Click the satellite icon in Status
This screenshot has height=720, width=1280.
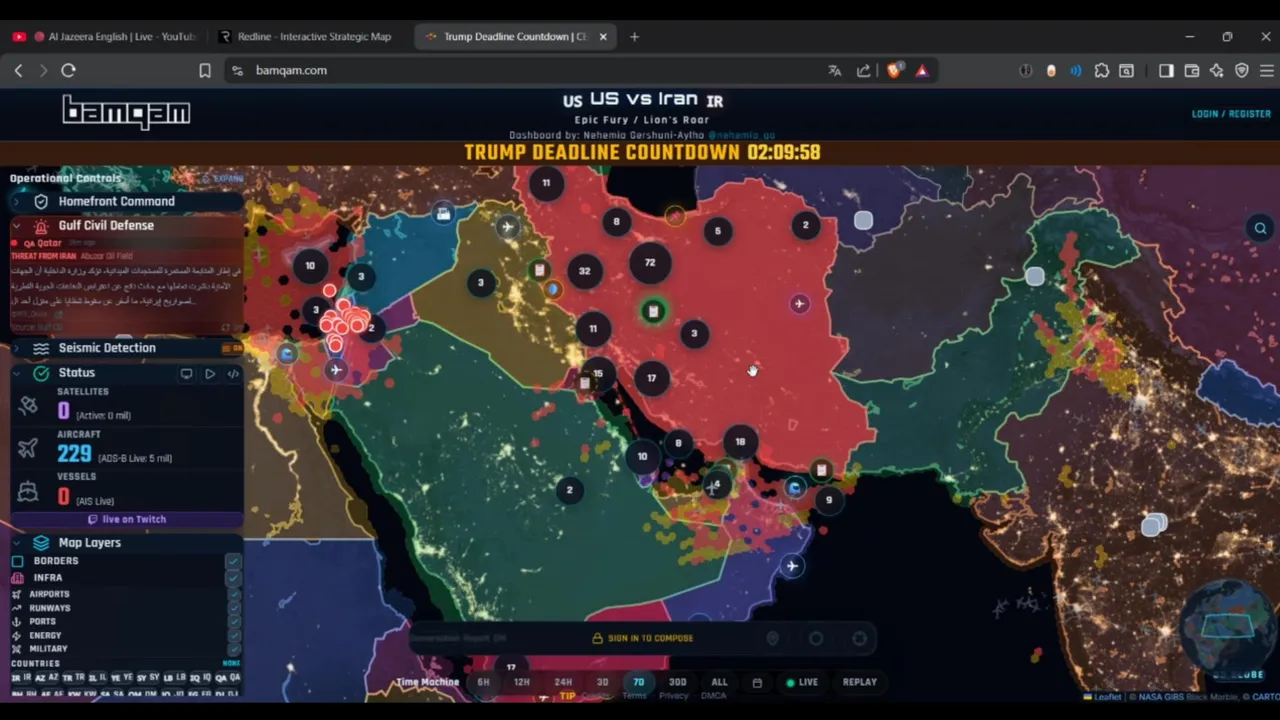[28, 406]
